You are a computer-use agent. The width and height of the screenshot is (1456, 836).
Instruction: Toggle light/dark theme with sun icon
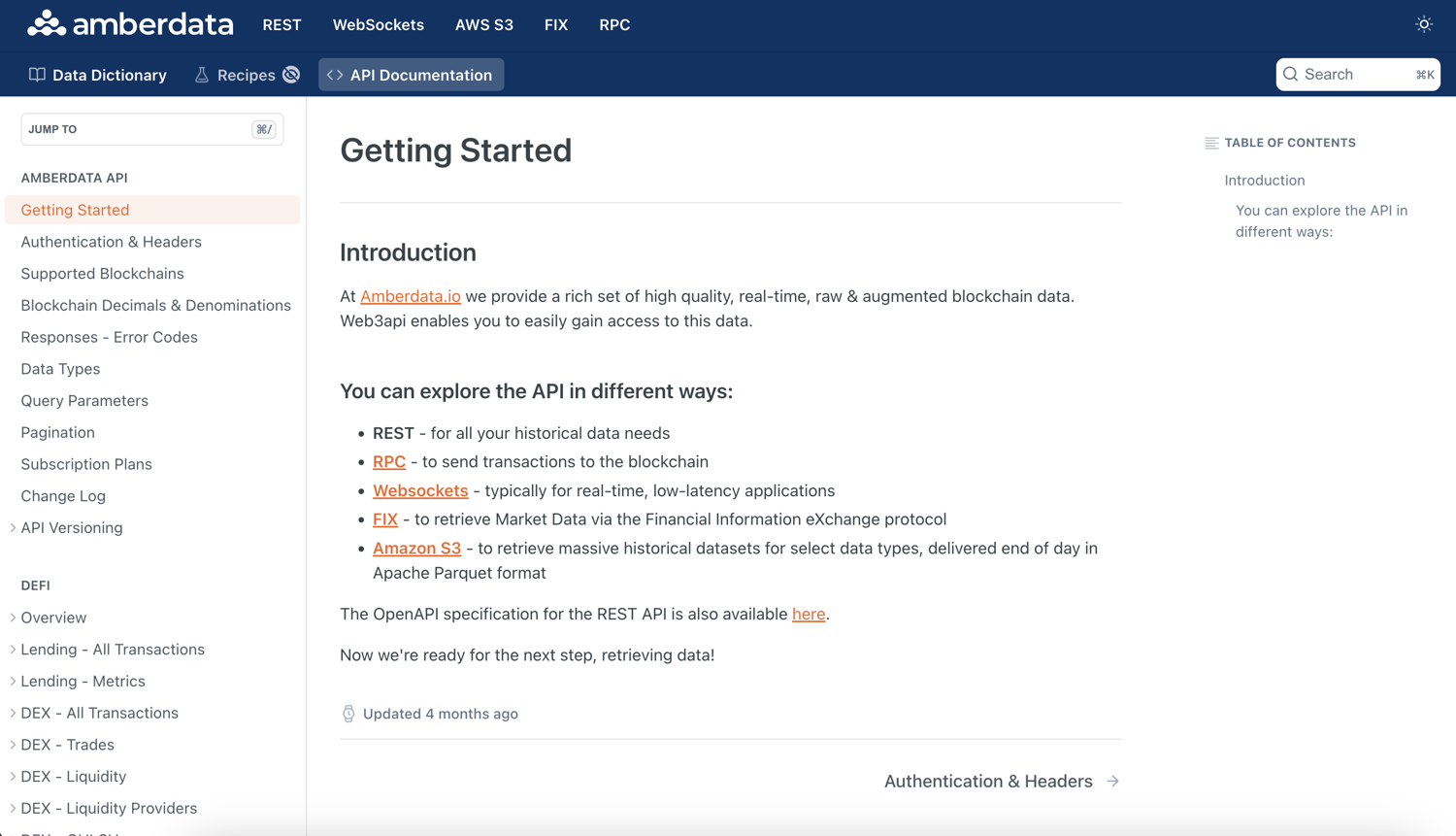pyautogui.click(x=1423, y=24)
